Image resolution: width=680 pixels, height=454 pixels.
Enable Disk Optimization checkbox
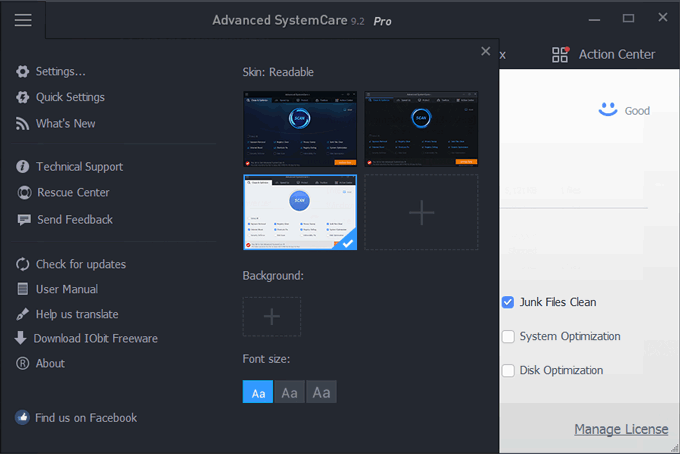click(508, 371)
